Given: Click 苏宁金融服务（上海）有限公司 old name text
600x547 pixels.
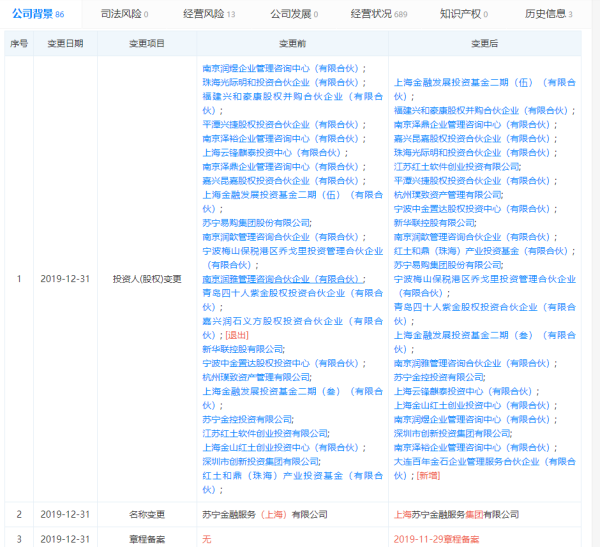Looking at the screenshot, I should coord(265,514).
